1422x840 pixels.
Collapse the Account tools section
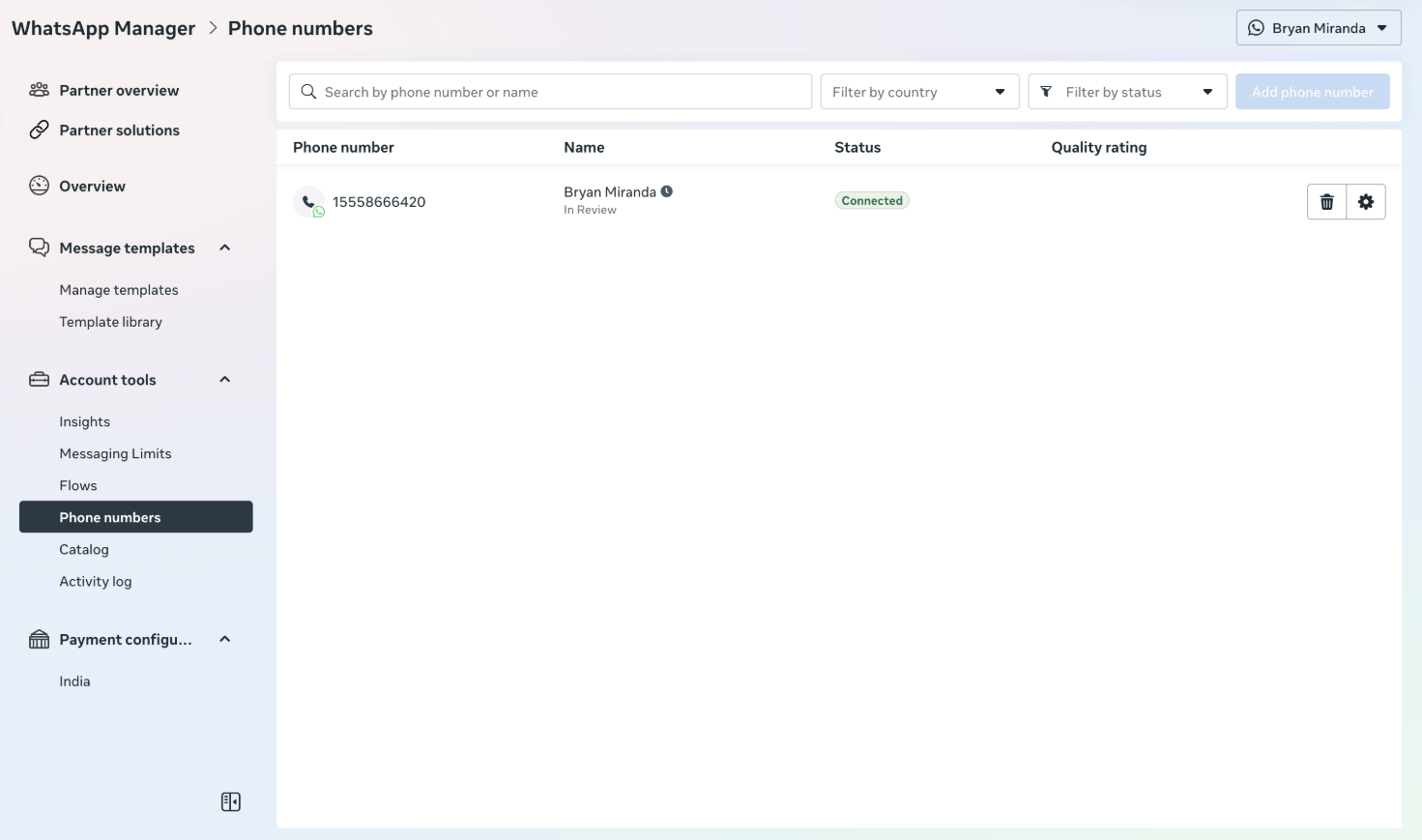[x=225, y=380]
